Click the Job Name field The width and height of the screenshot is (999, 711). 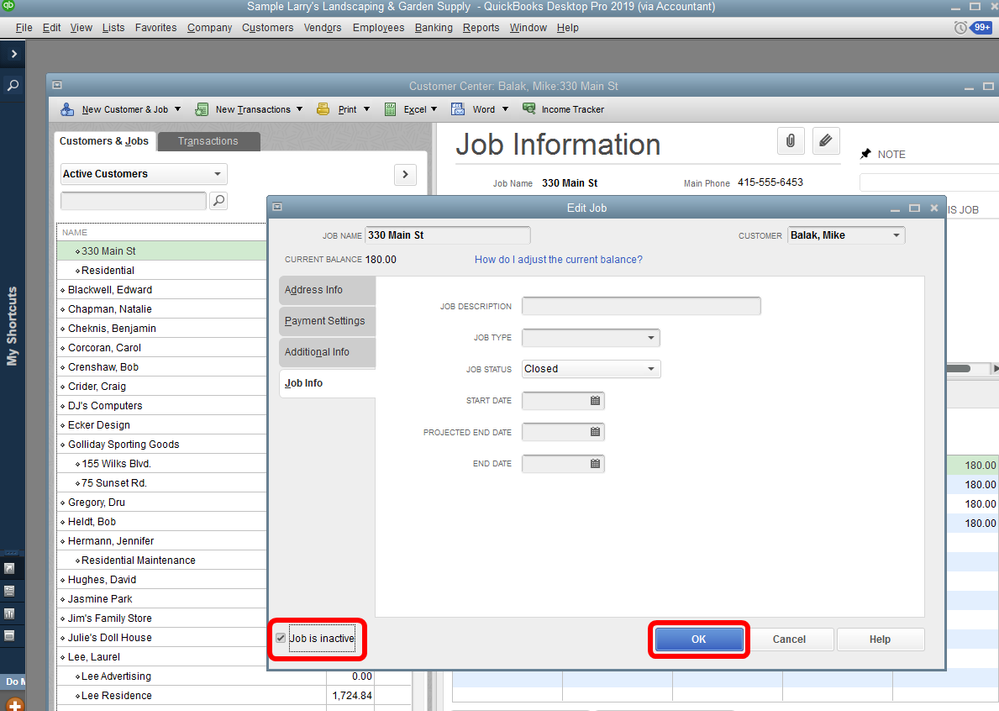click(x=447, y=235)
